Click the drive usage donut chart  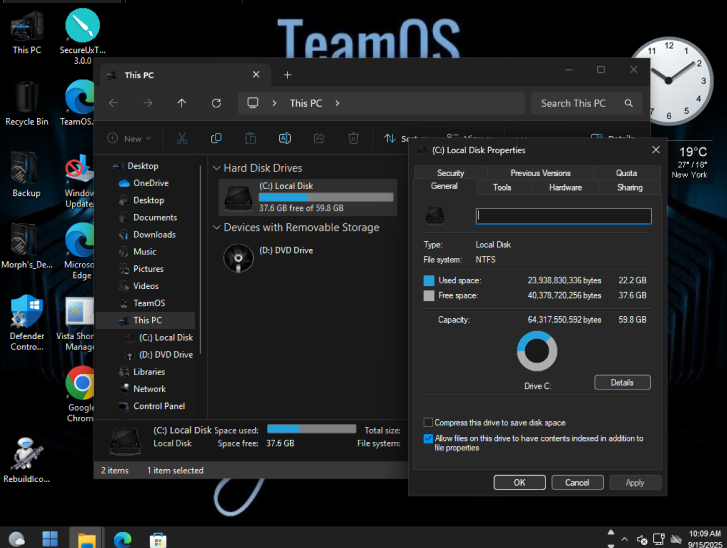point(537,351)
